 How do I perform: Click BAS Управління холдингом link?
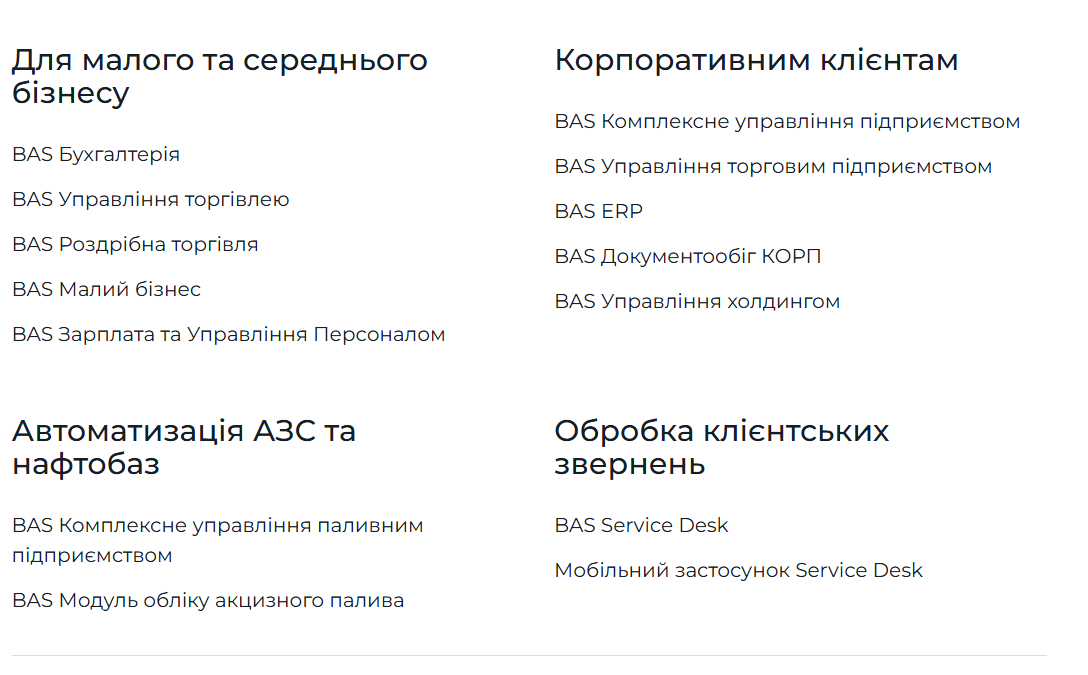697,301
